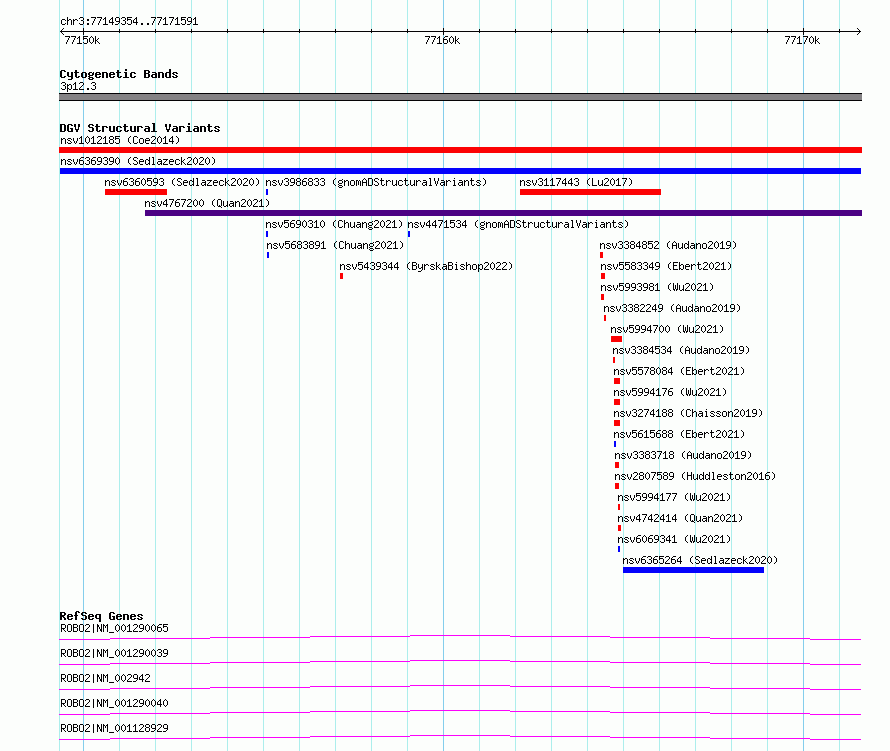Select ROBO2|NM_001290040 gene label
Screen dimensions: 890x751
[x=114, y=703]
